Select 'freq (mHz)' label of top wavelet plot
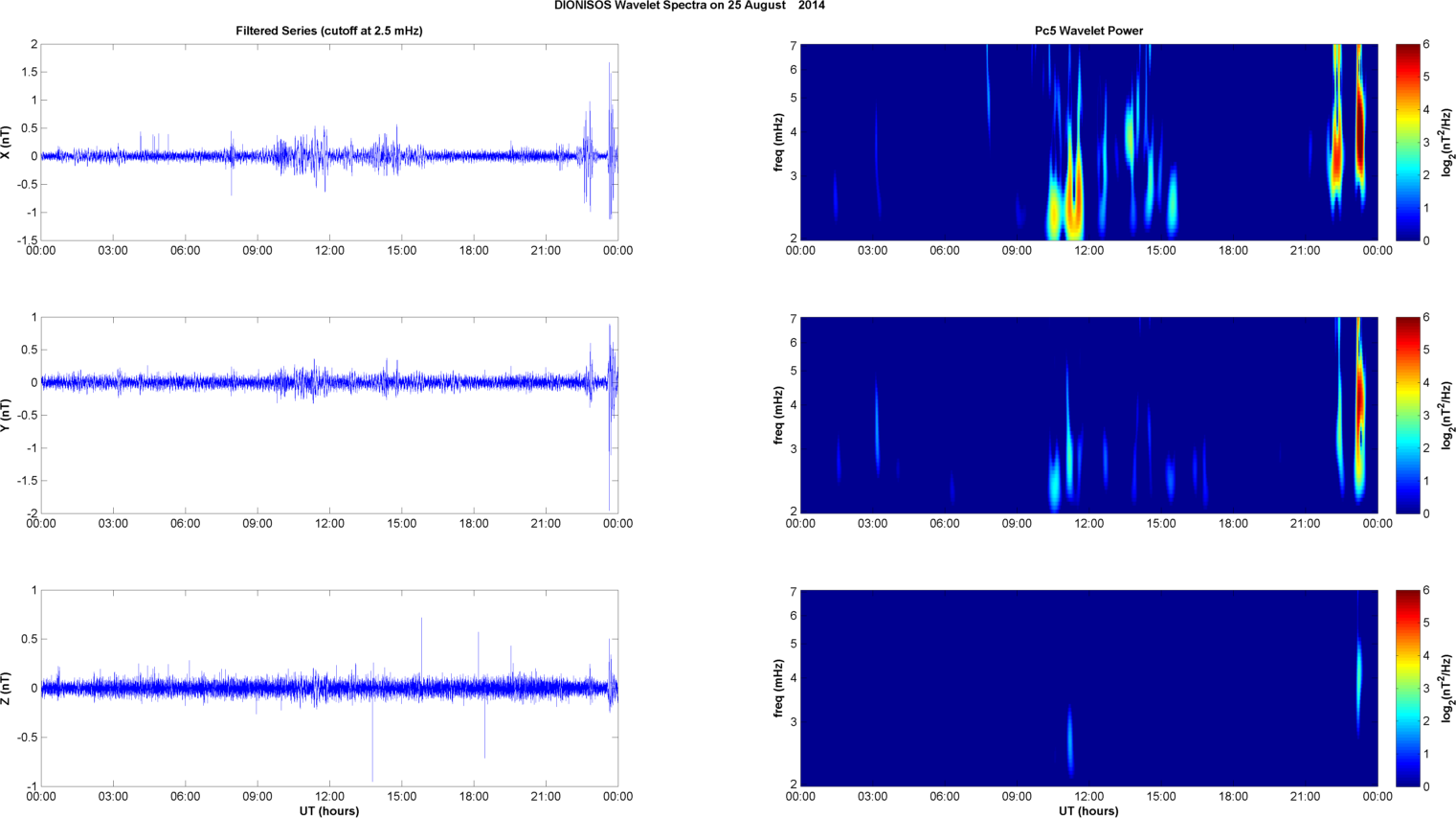This screenshot has width=1456, height=818. pos(778,142)
